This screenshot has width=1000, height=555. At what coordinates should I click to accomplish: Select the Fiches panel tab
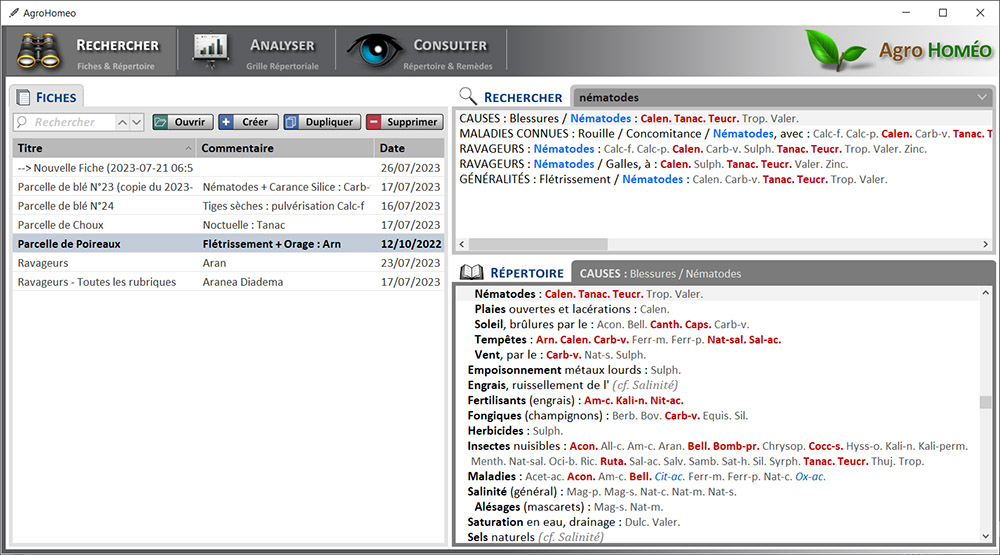pos(47,98)
